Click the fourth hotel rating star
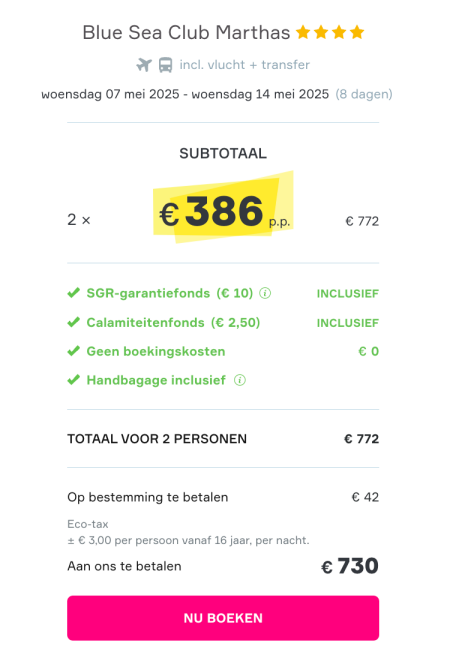This screenshot has height=649, width=450. pos(357,32)
